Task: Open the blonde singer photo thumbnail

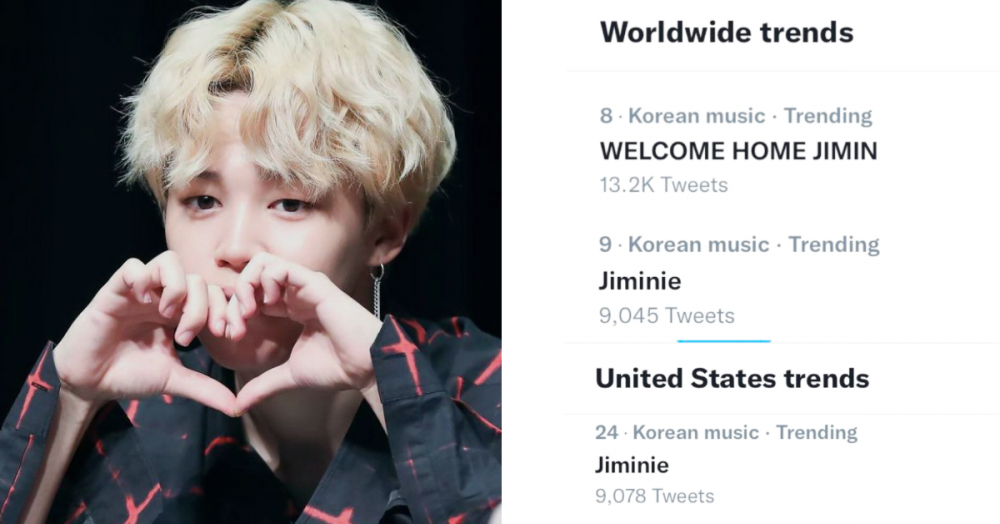Action: (x=251, y=262)
